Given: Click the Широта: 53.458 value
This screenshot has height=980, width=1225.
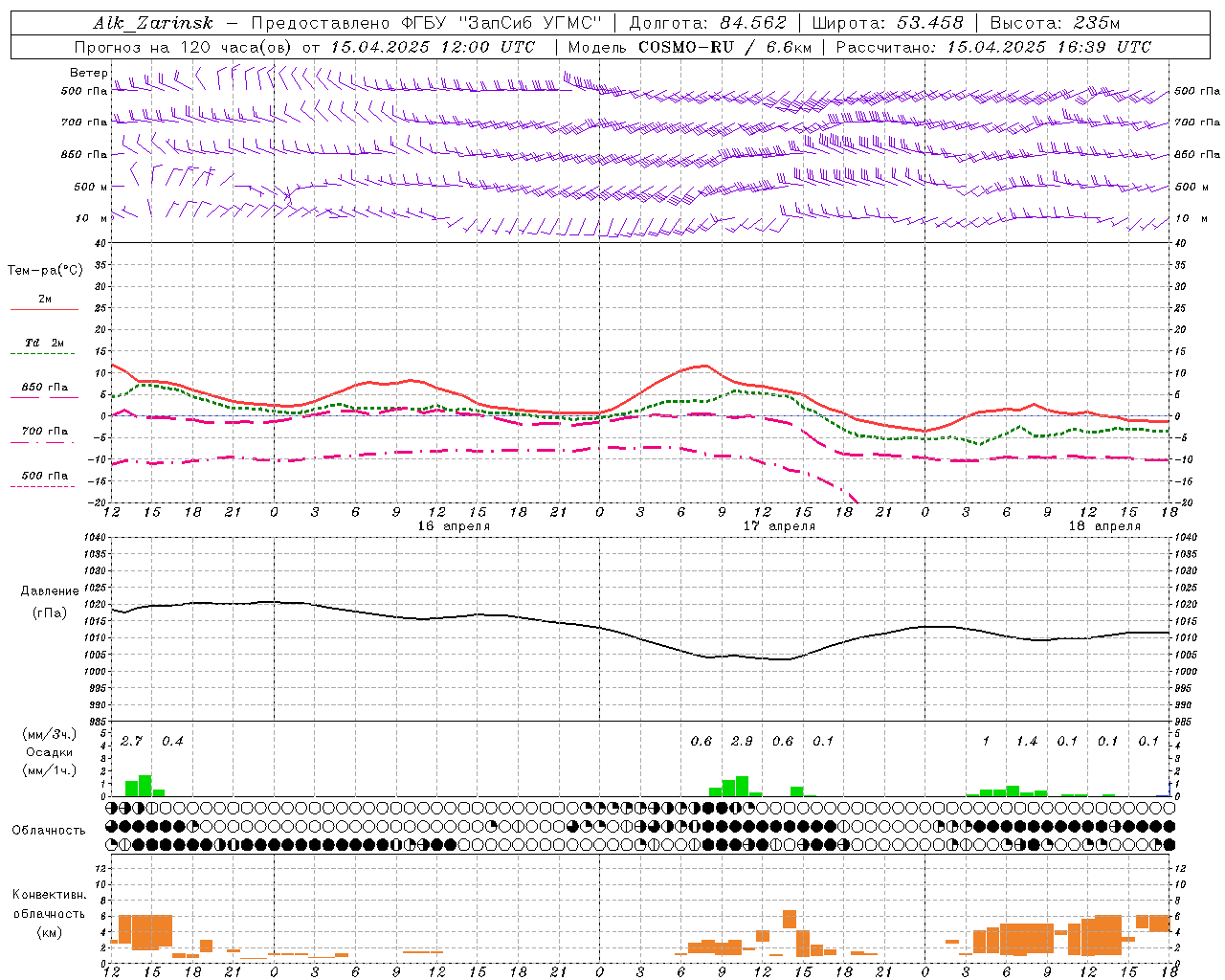Looking at the screenshot, I should [888, 24].
